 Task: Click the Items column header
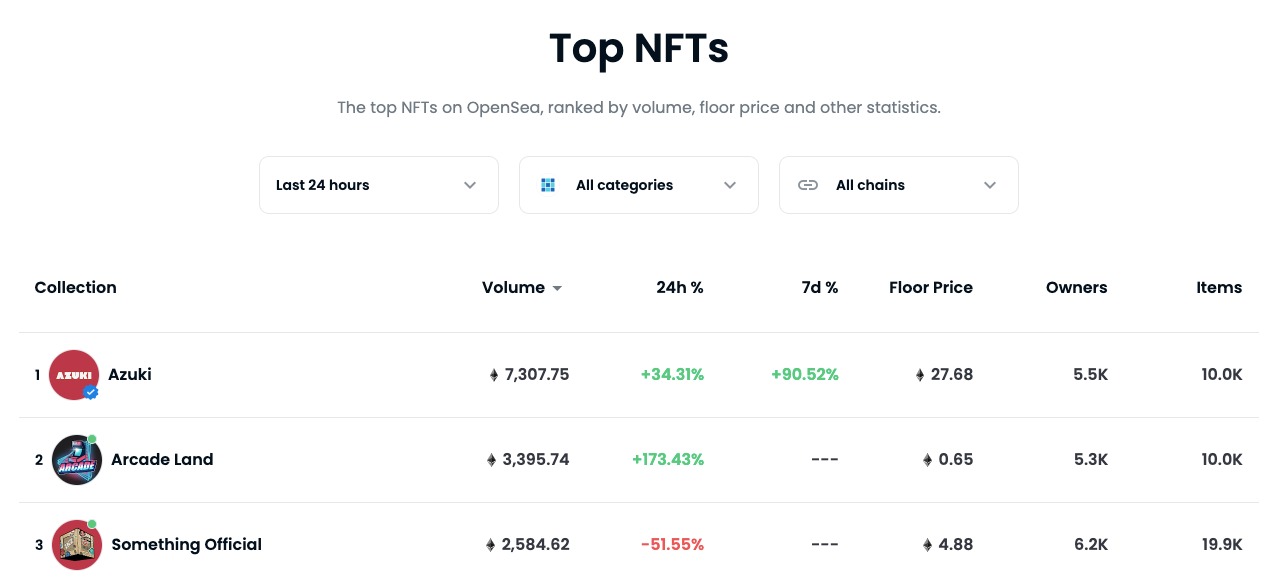pos(1219,288)
